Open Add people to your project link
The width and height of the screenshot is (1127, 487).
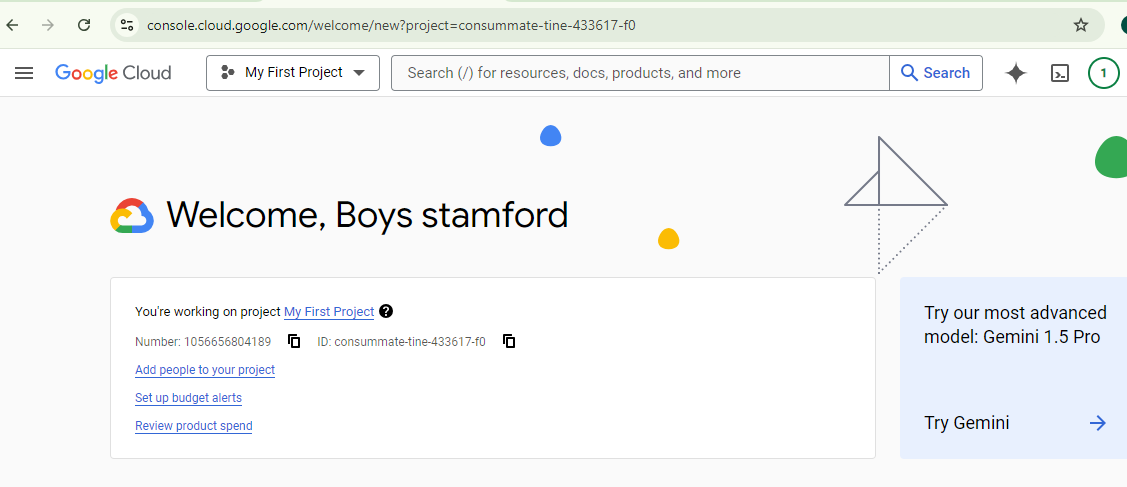(x=205, y=370)
